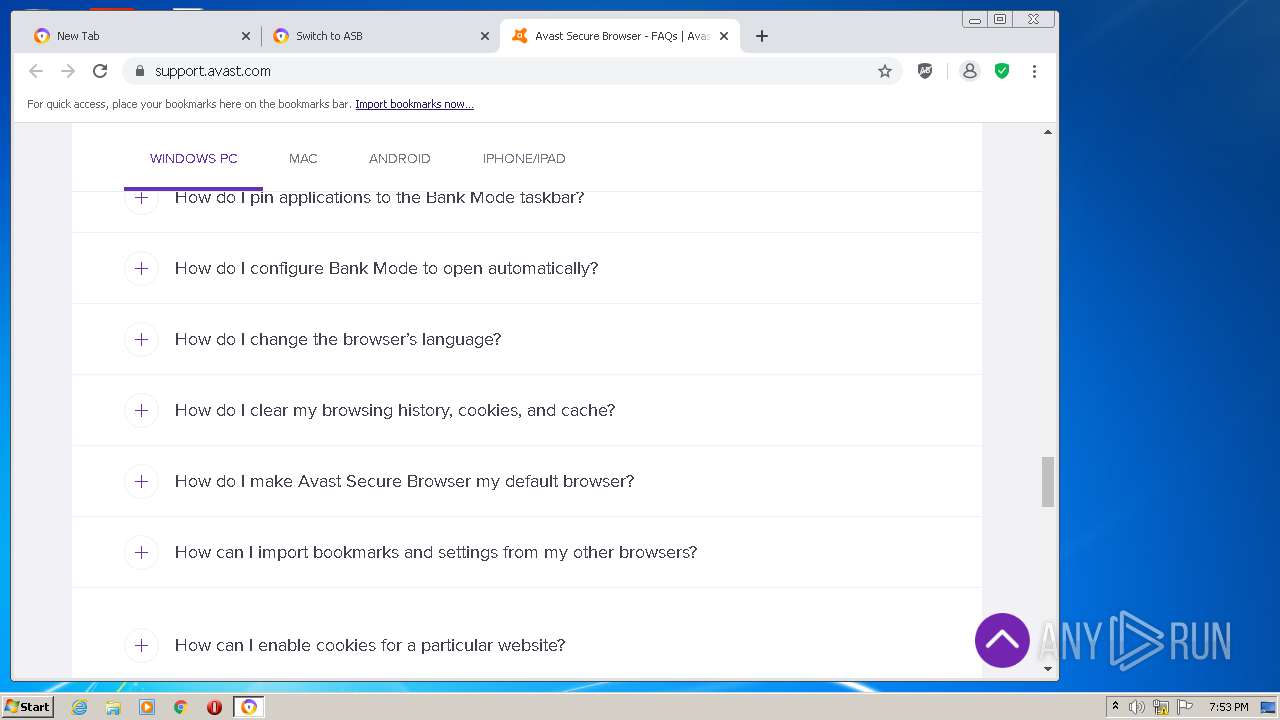Click the network tray icon
The image size is (1280, 720).
[1161, 707]
